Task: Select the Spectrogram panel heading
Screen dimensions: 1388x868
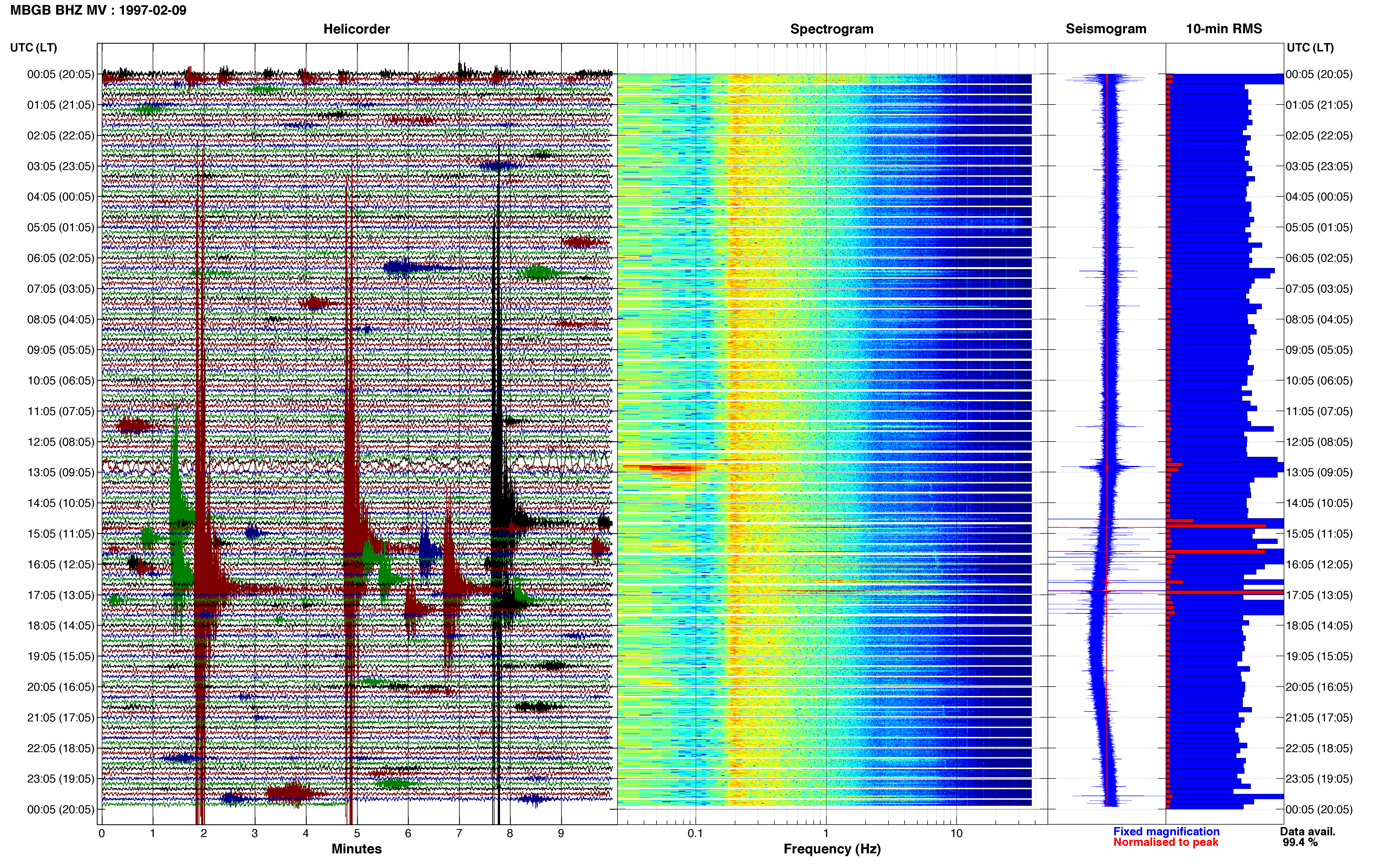Action: [832, 29]
